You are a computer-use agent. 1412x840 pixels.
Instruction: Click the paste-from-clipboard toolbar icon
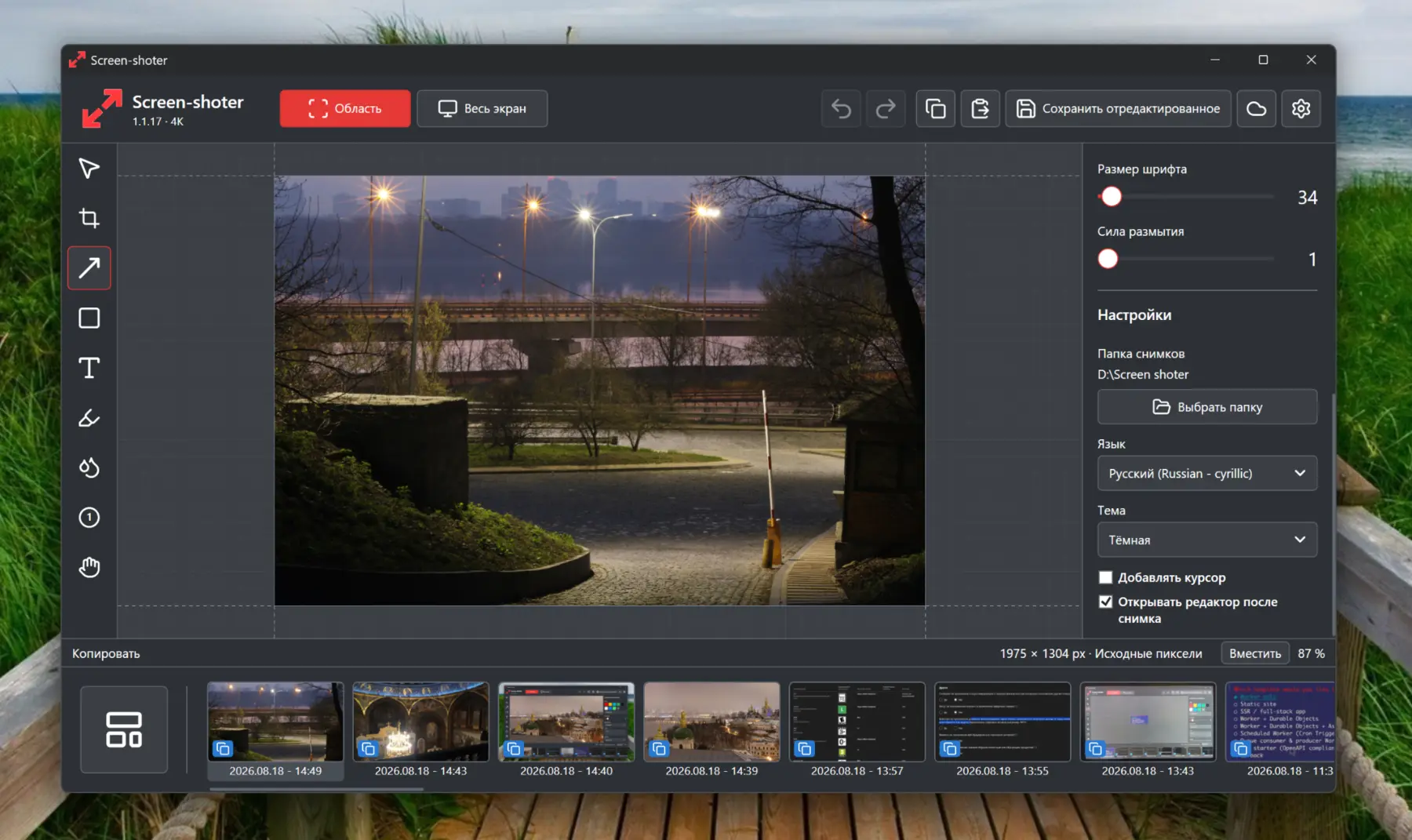click(x=980, y=108)
